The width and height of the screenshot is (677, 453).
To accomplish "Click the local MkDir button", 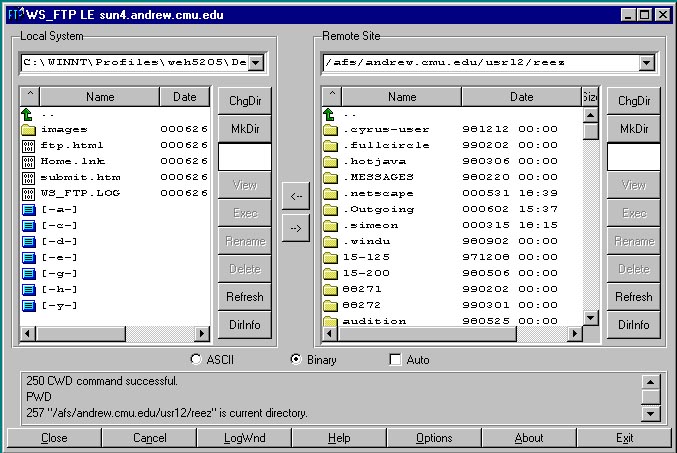I will 245,129.
